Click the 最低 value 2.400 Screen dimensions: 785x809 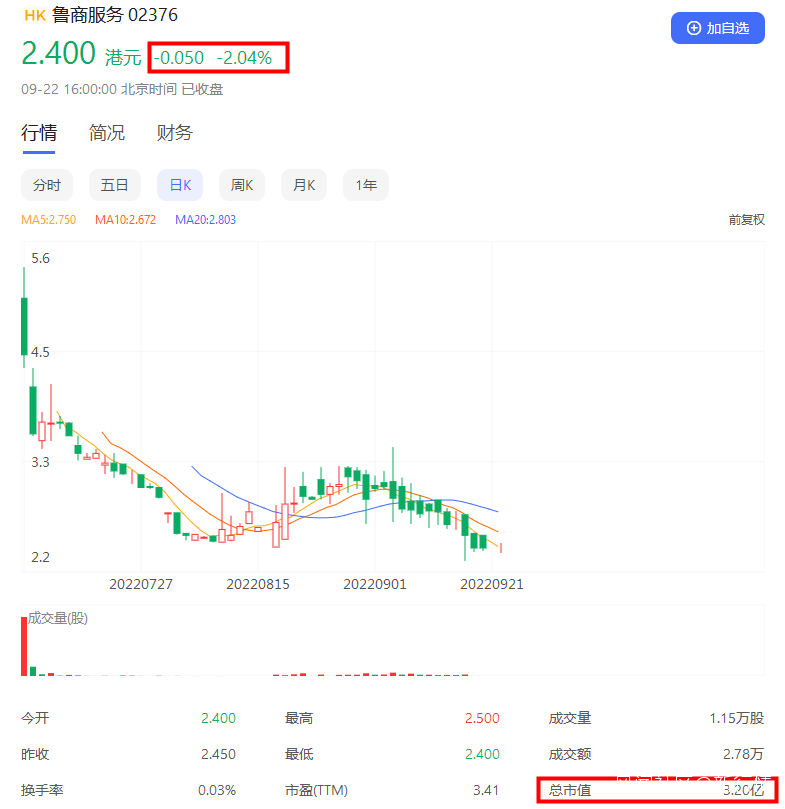pos(482,754)
